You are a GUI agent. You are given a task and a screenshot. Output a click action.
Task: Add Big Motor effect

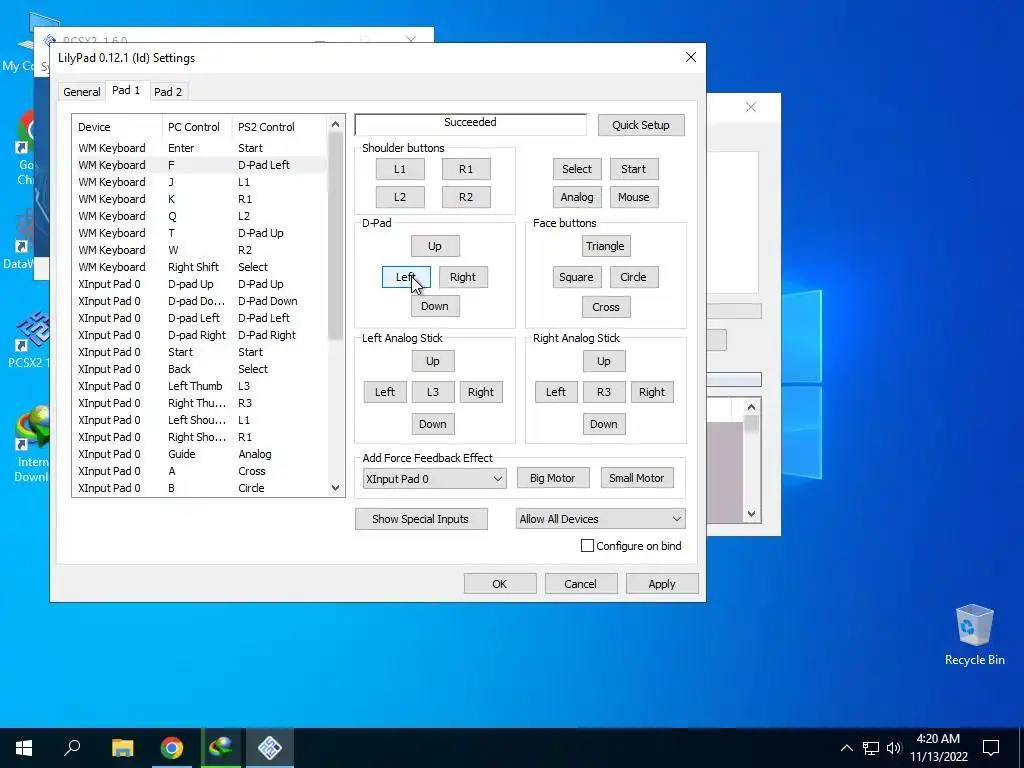pos(553,478)
